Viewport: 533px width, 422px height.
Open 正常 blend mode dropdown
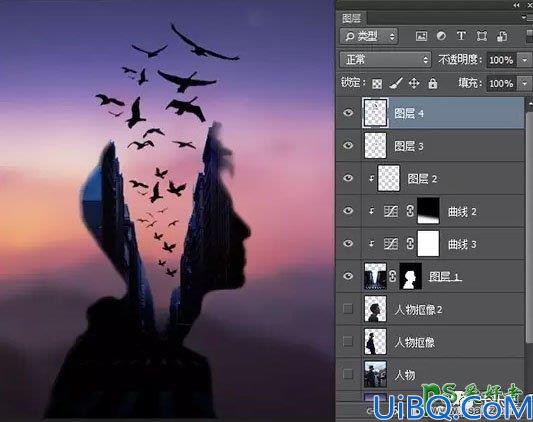385,60
